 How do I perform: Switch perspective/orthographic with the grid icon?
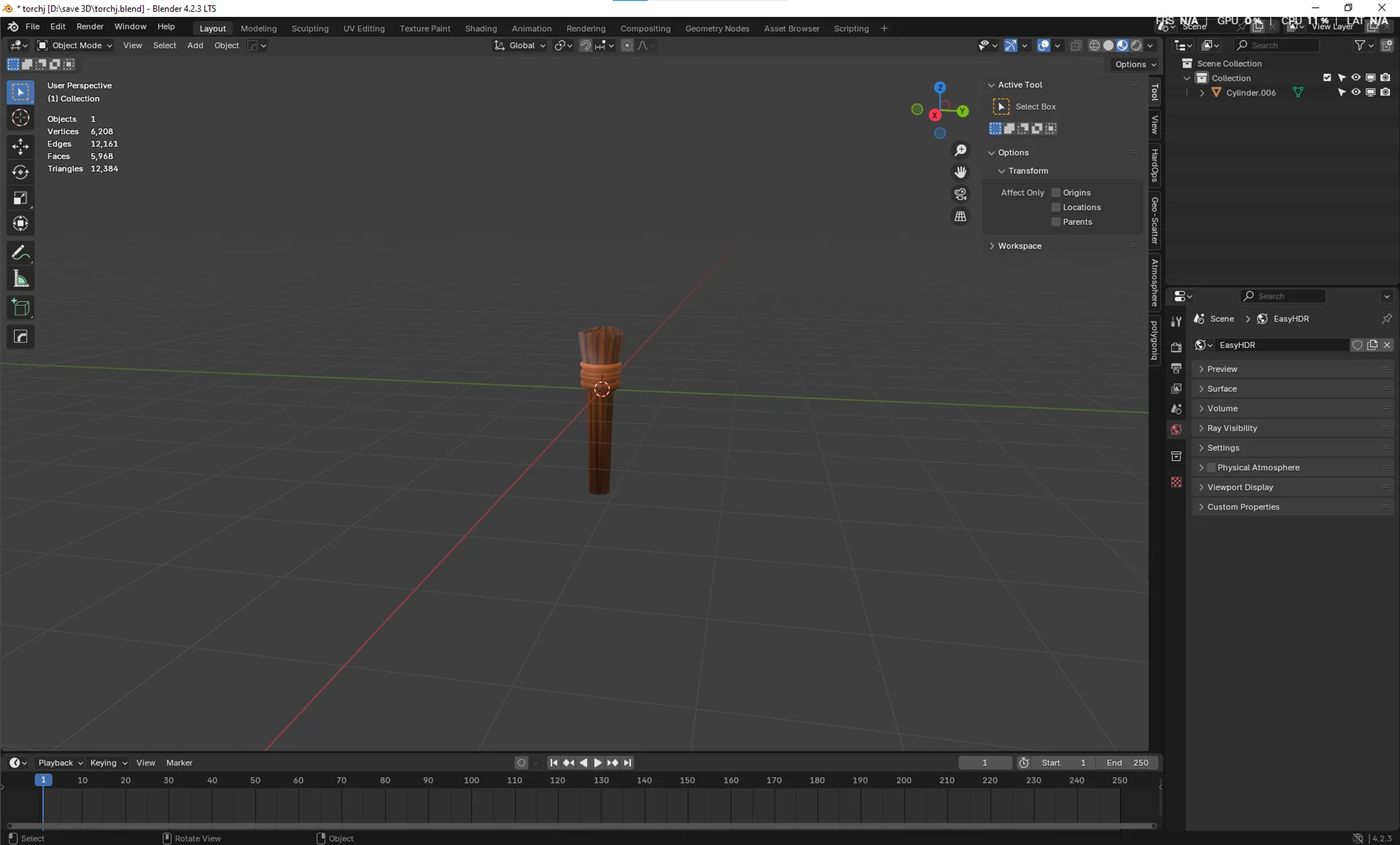(960, 216)
